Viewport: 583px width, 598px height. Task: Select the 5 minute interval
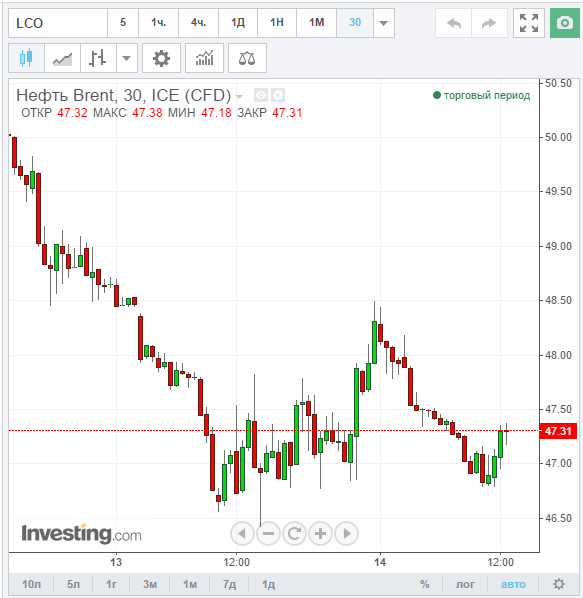(123, 23)
